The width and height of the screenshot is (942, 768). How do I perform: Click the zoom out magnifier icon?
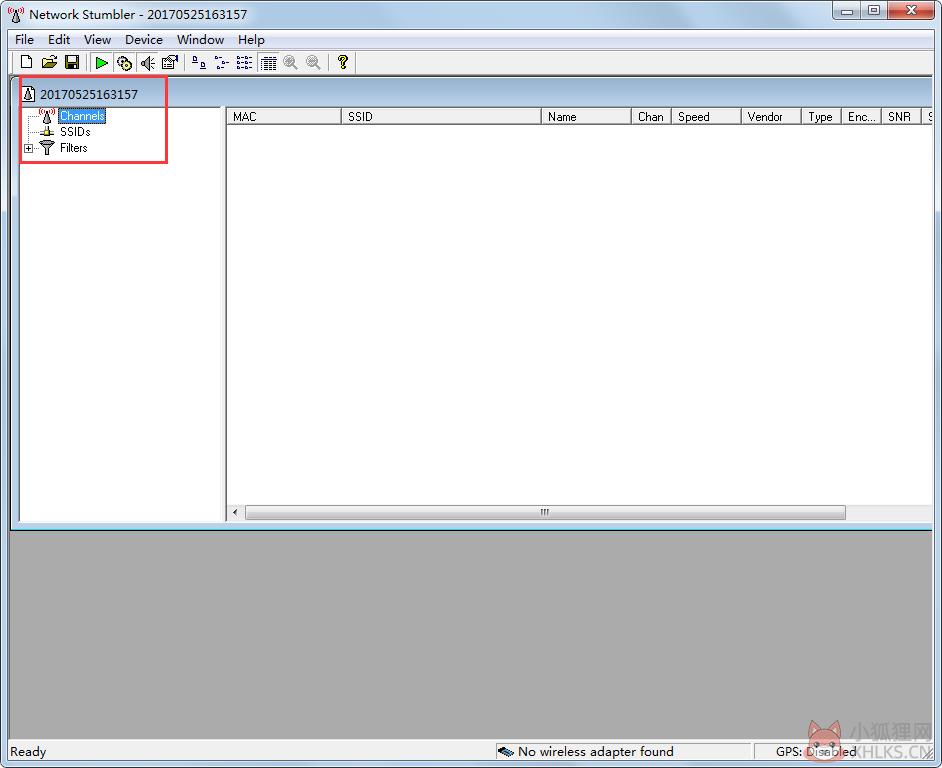tap(314, 62)
